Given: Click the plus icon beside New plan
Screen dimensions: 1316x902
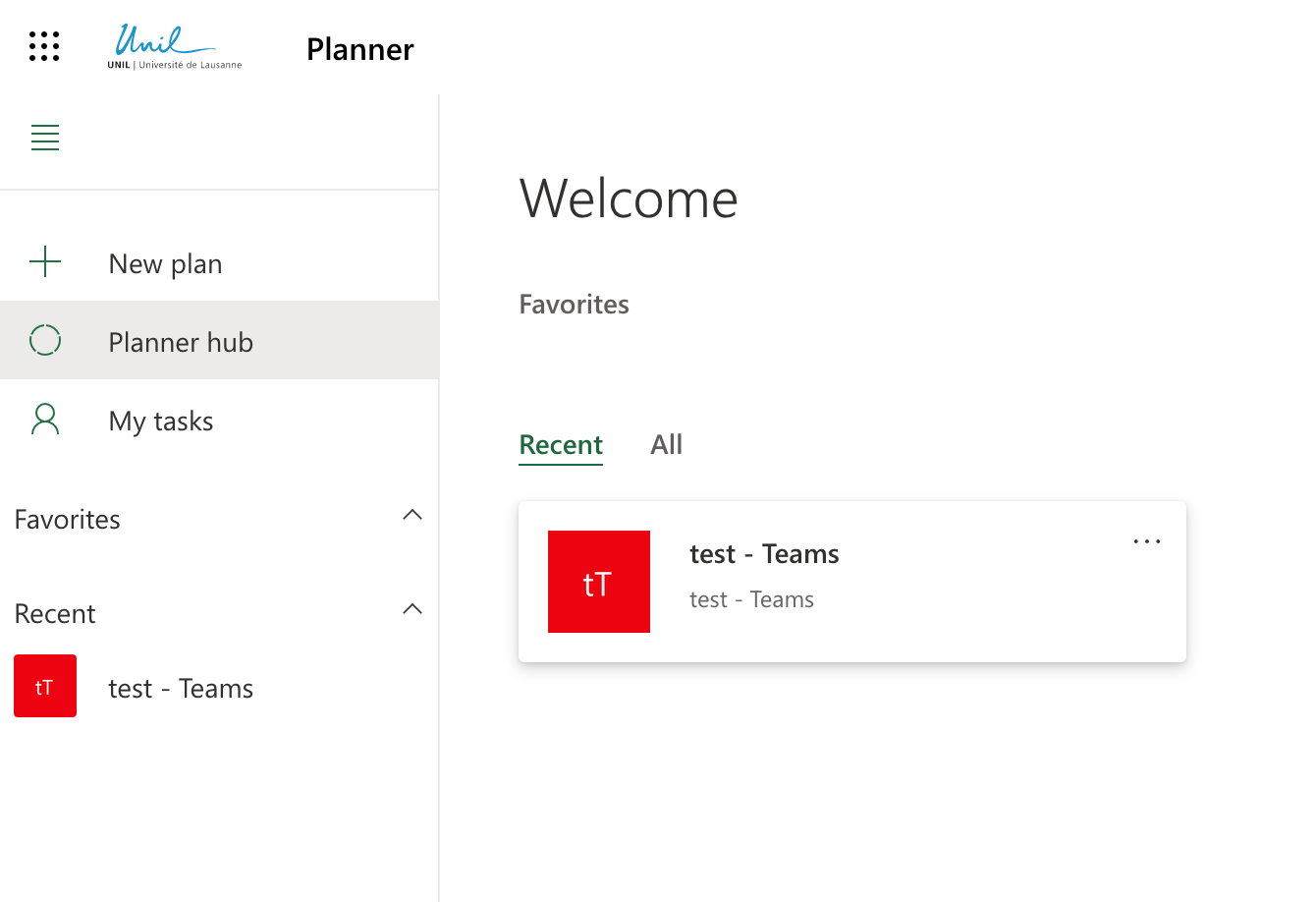Looking at the screenshot, I should tap(45, 262).
